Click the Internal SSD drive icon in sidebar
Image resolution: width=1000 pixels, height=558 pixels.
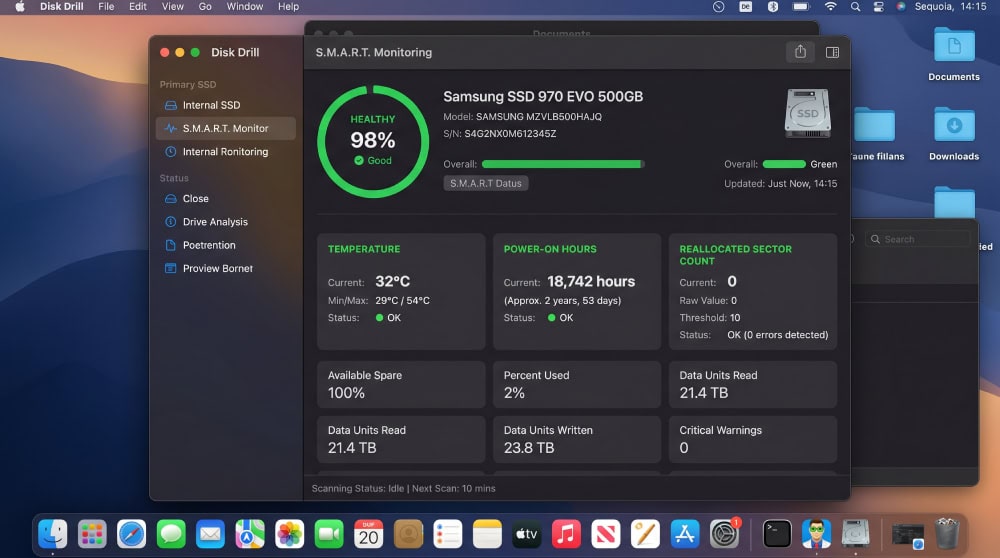point(170,105)
